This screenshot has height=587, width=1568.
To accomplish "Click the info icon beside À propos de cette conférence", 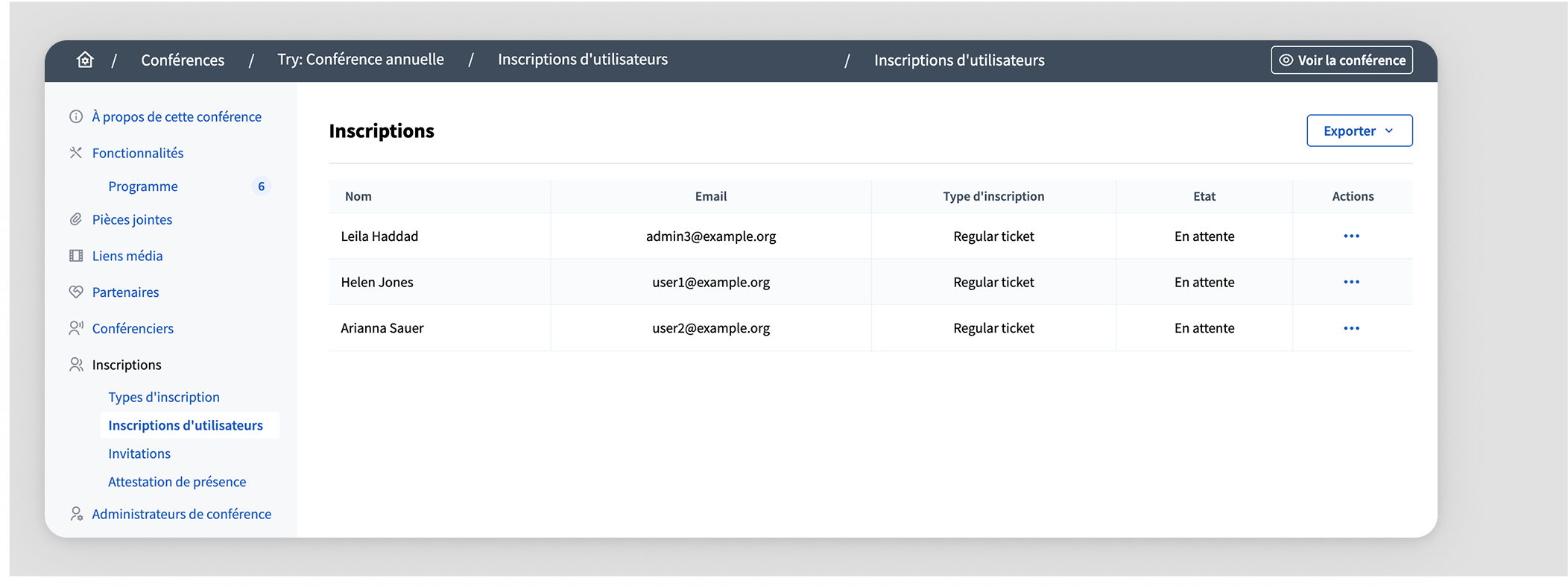I will point(76,116).
